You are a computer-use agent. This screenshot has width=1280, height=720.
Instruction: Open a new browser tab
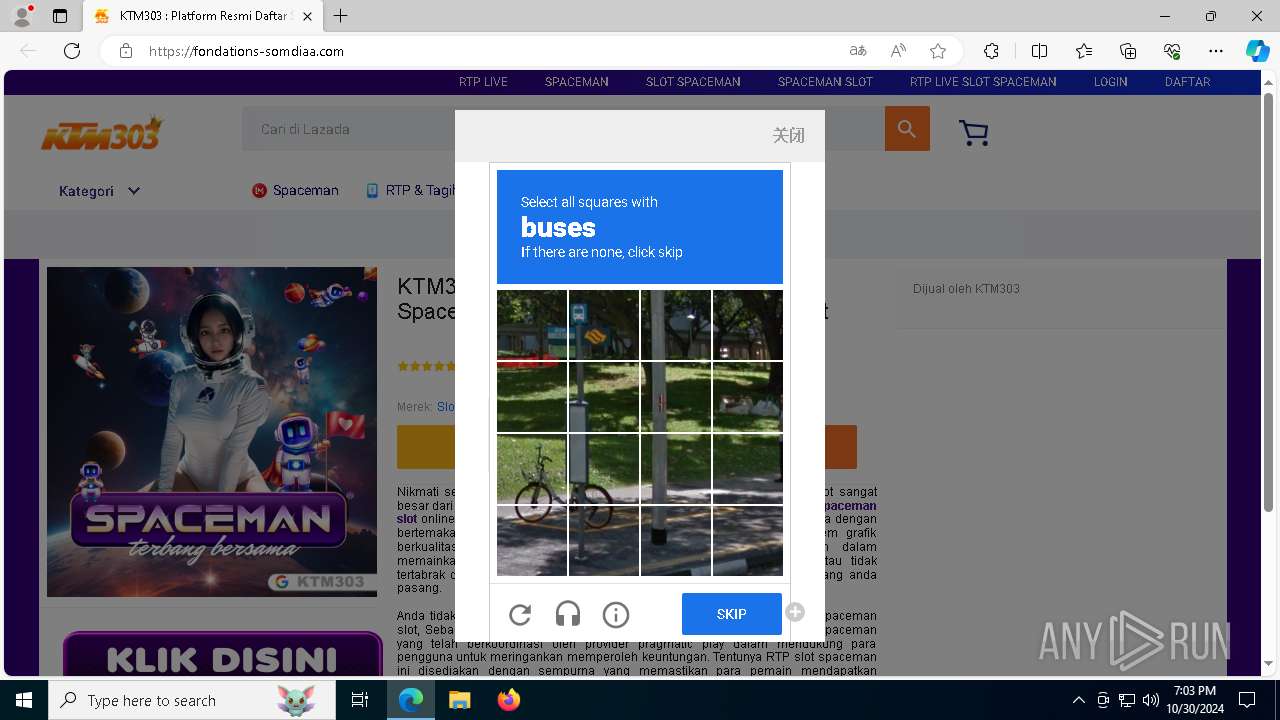(341, 16)
